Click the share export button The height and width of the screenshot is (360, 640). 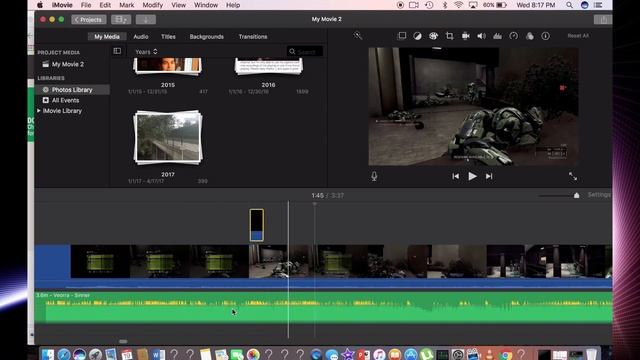coord(603,20)
